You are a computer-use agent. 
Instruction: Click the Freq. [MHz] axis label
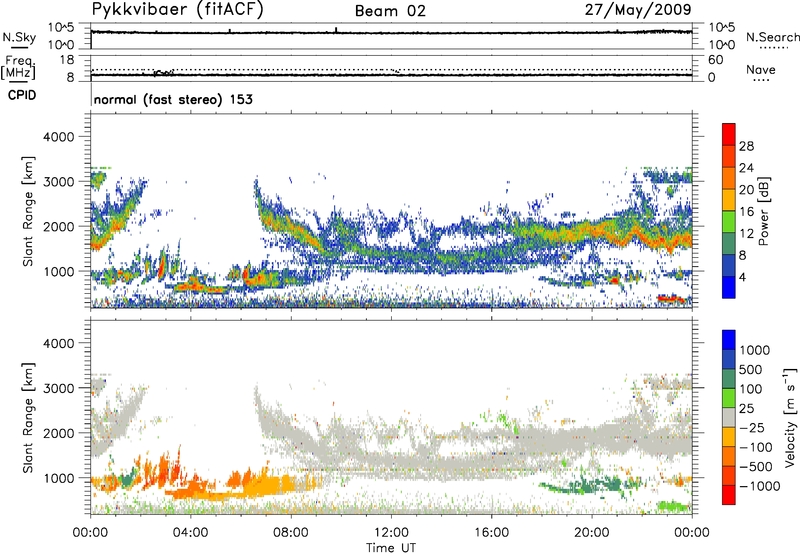point(18,67)
